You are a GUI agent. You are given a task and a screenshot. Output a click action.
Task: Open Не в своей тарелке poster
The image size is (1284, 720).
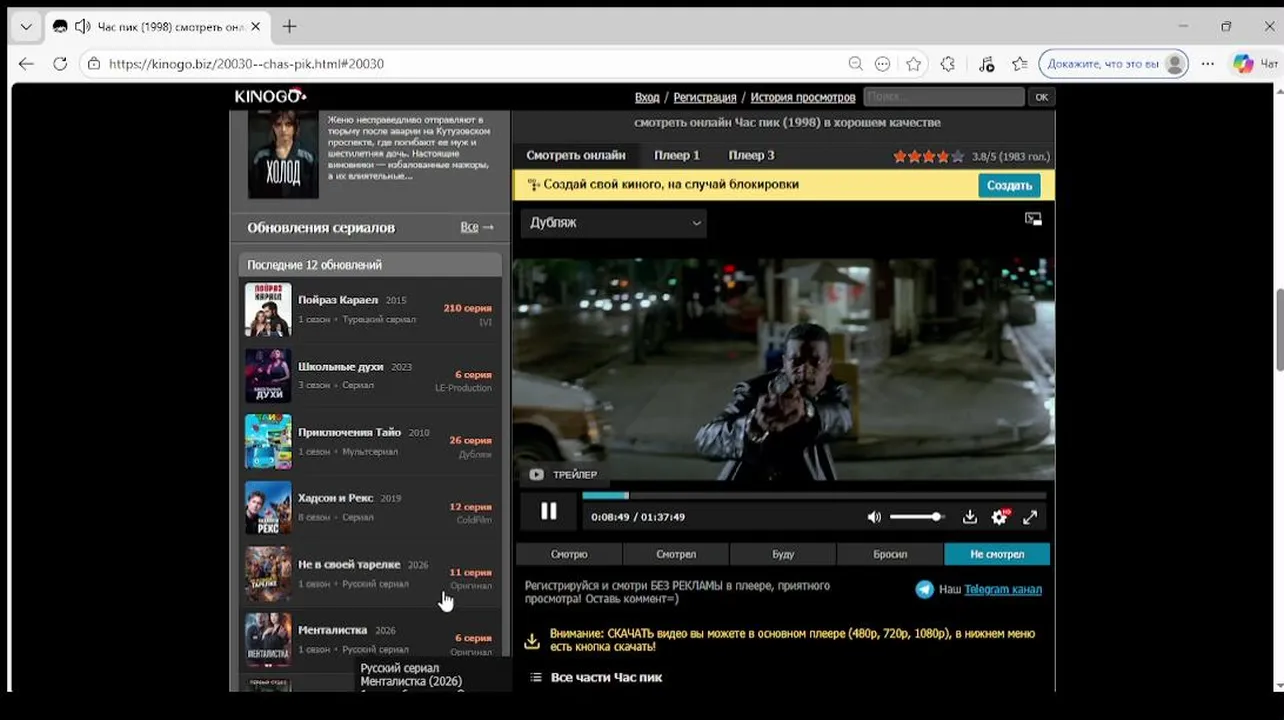click(x=268, y=573)
